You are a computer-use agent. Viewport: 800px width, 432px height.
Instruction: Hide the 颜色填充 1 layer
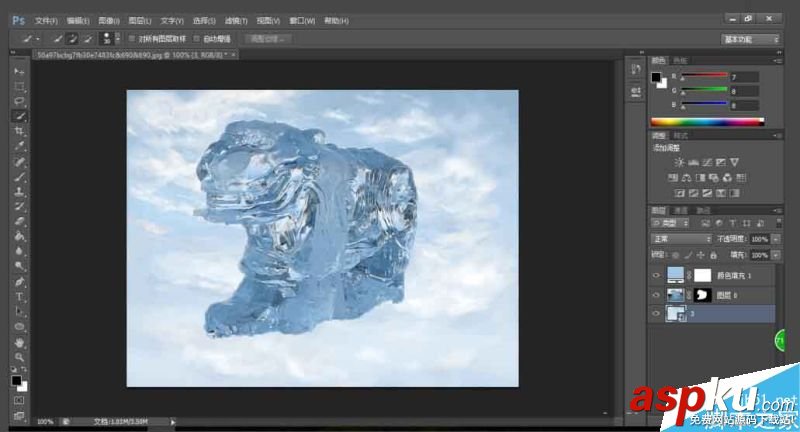coord(656,275)
